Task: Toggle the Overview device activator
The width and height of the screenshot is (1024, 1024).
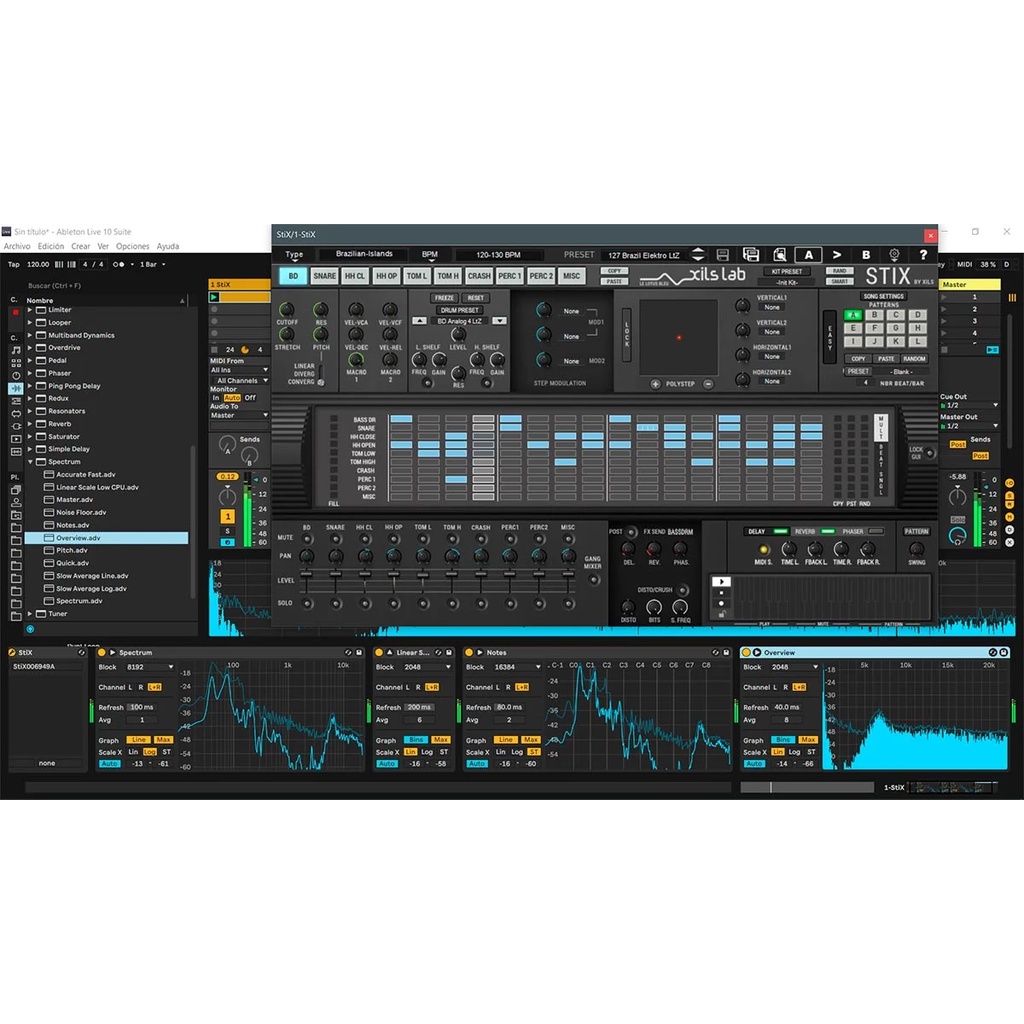Action: point(746,652)
